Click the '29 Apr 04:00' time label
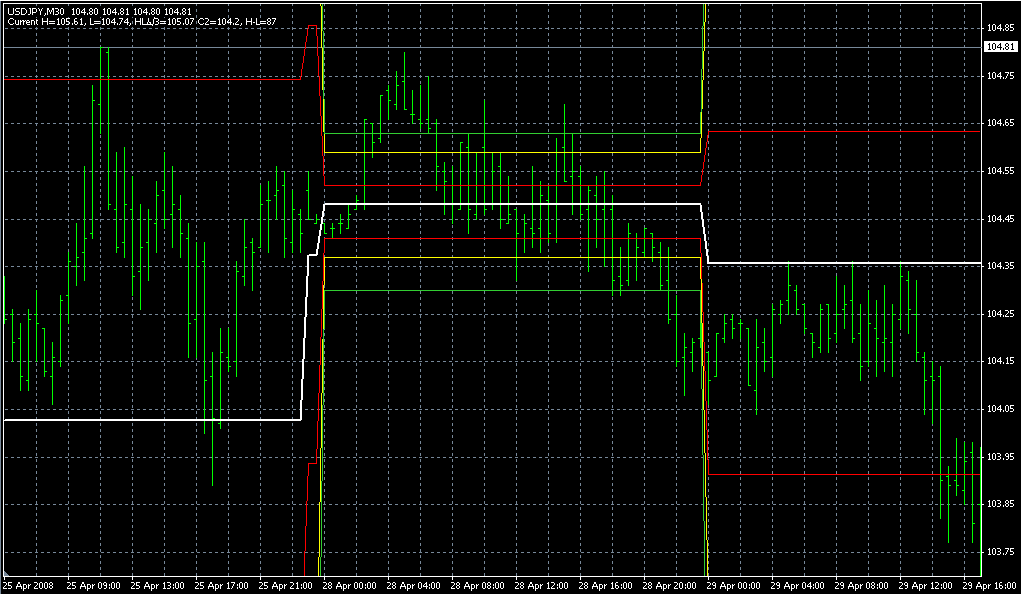 coord(799,586)
